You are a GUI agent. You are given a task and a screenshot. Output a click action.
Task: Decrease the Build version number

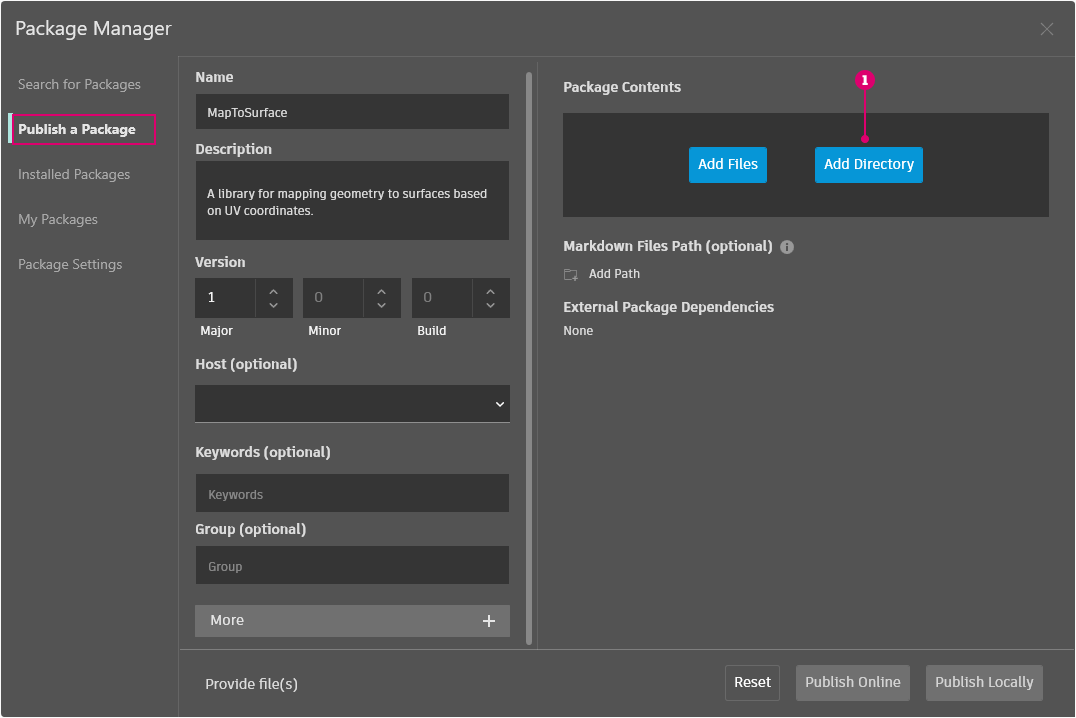490,305
